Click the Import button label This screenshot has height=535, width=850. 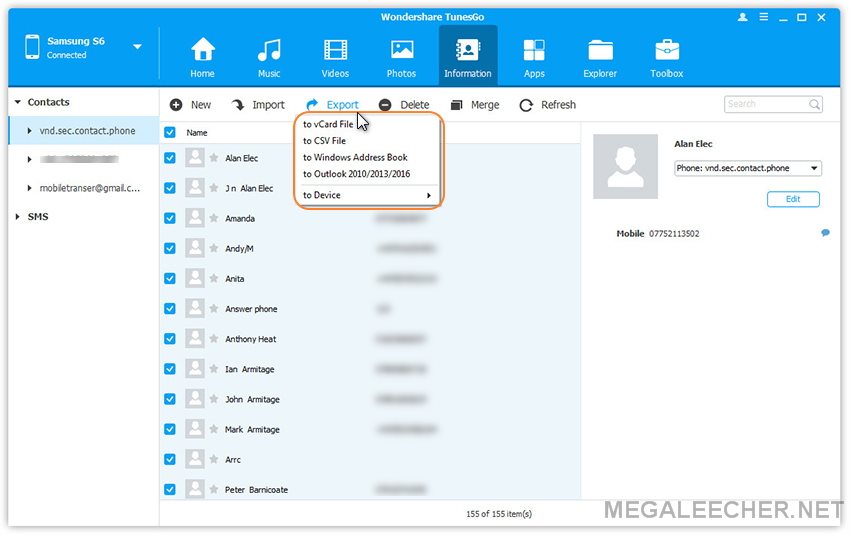click(268, 105)
